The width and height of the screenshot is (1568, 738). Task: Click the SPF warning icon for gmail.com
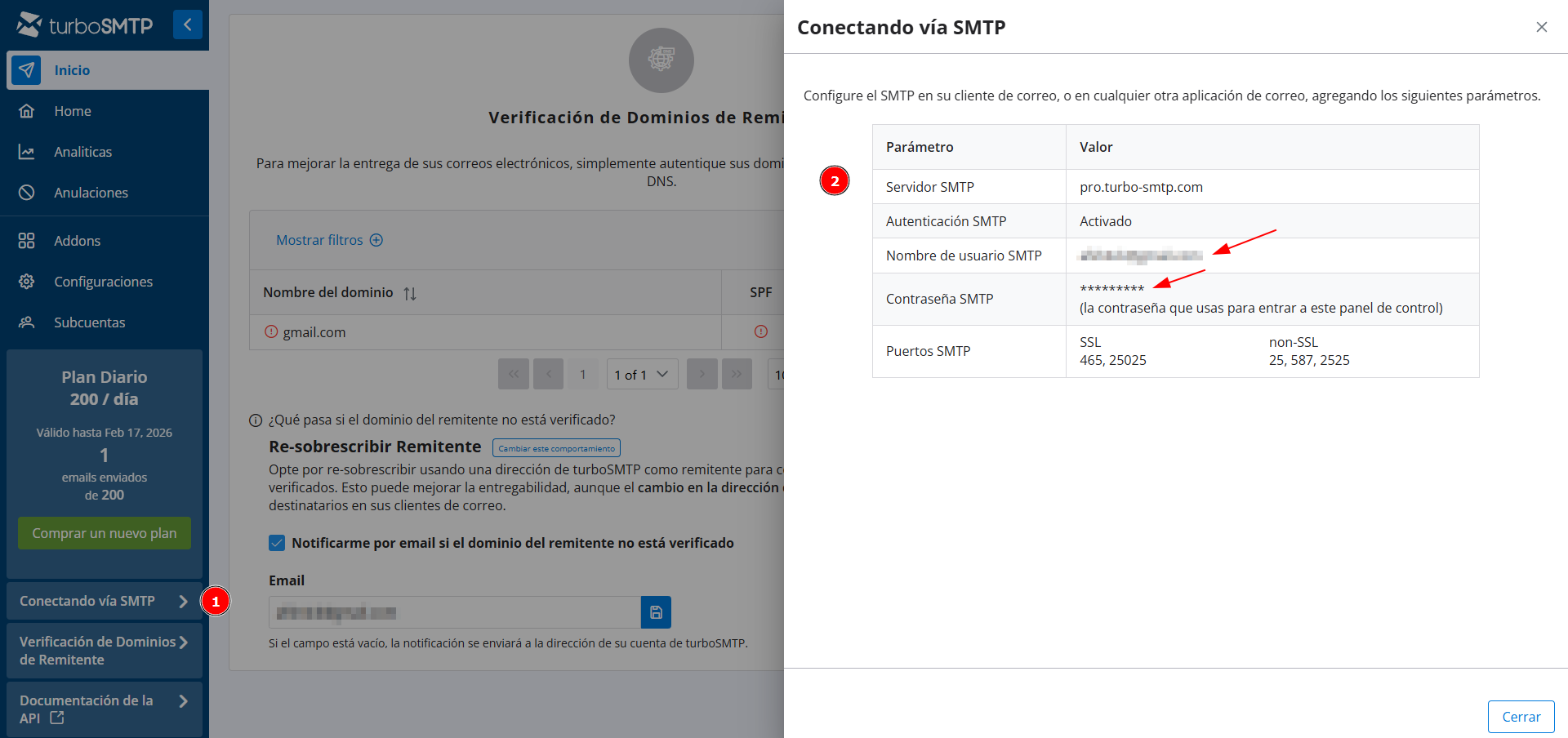coord(760,331)
